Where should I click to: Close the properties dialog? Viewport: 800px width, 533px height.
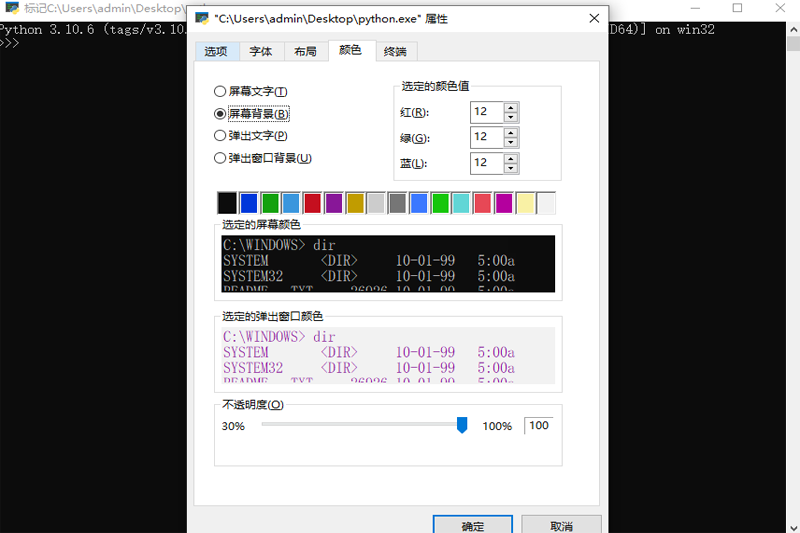point(594,19)
